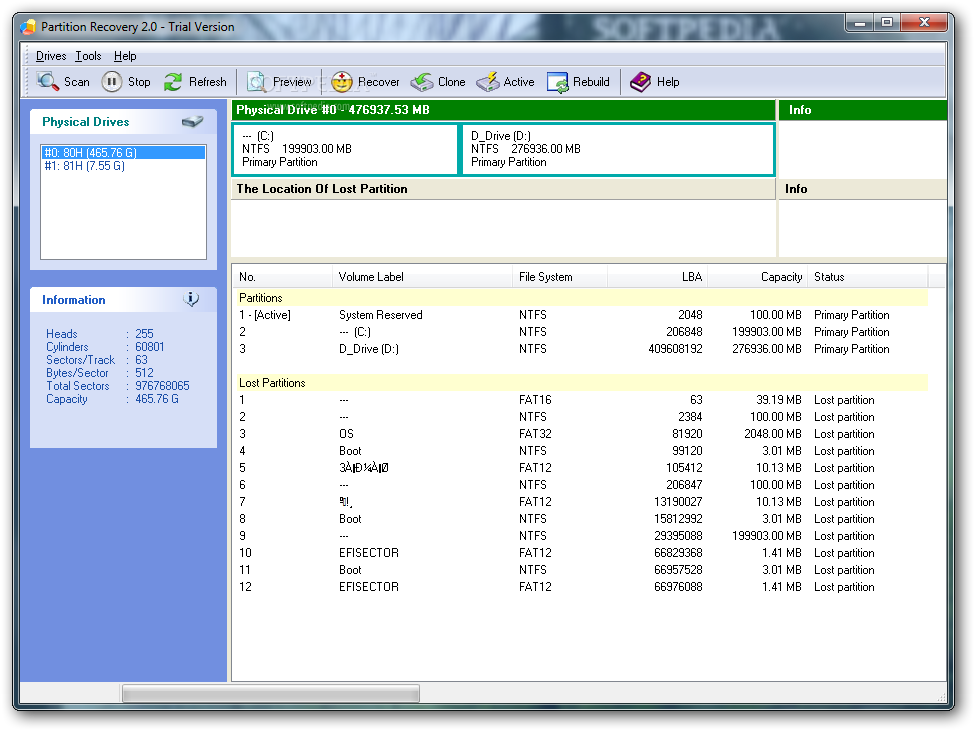
Task: Select drive #0: 80H (465.76 G)
Action: click(124, 153)
